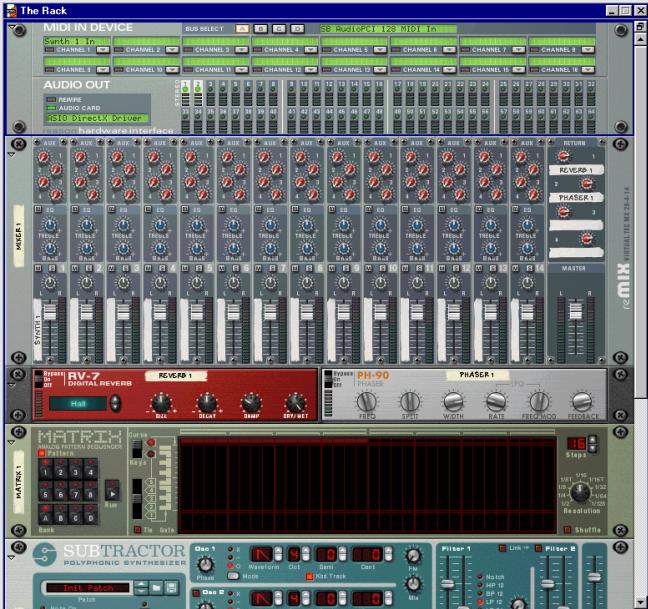Collapse the hardware interface device
648x609 pixels.
[12, 28]
